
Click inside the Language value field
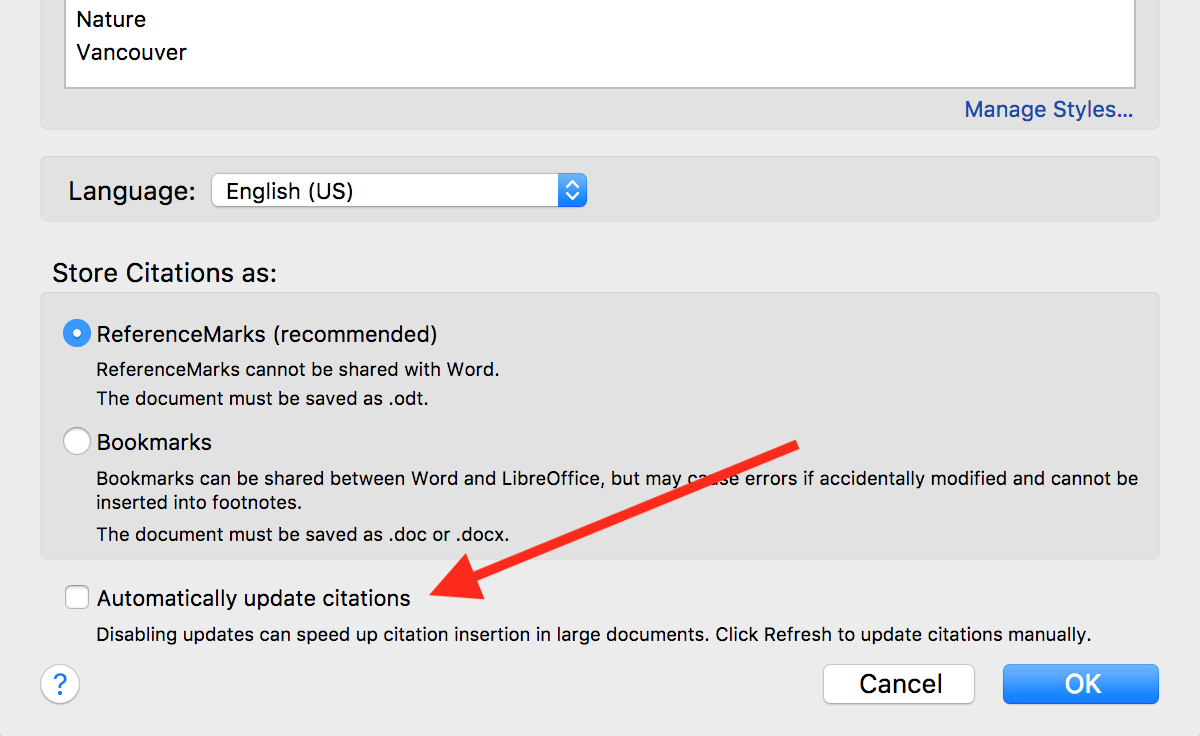pos(350,190)
